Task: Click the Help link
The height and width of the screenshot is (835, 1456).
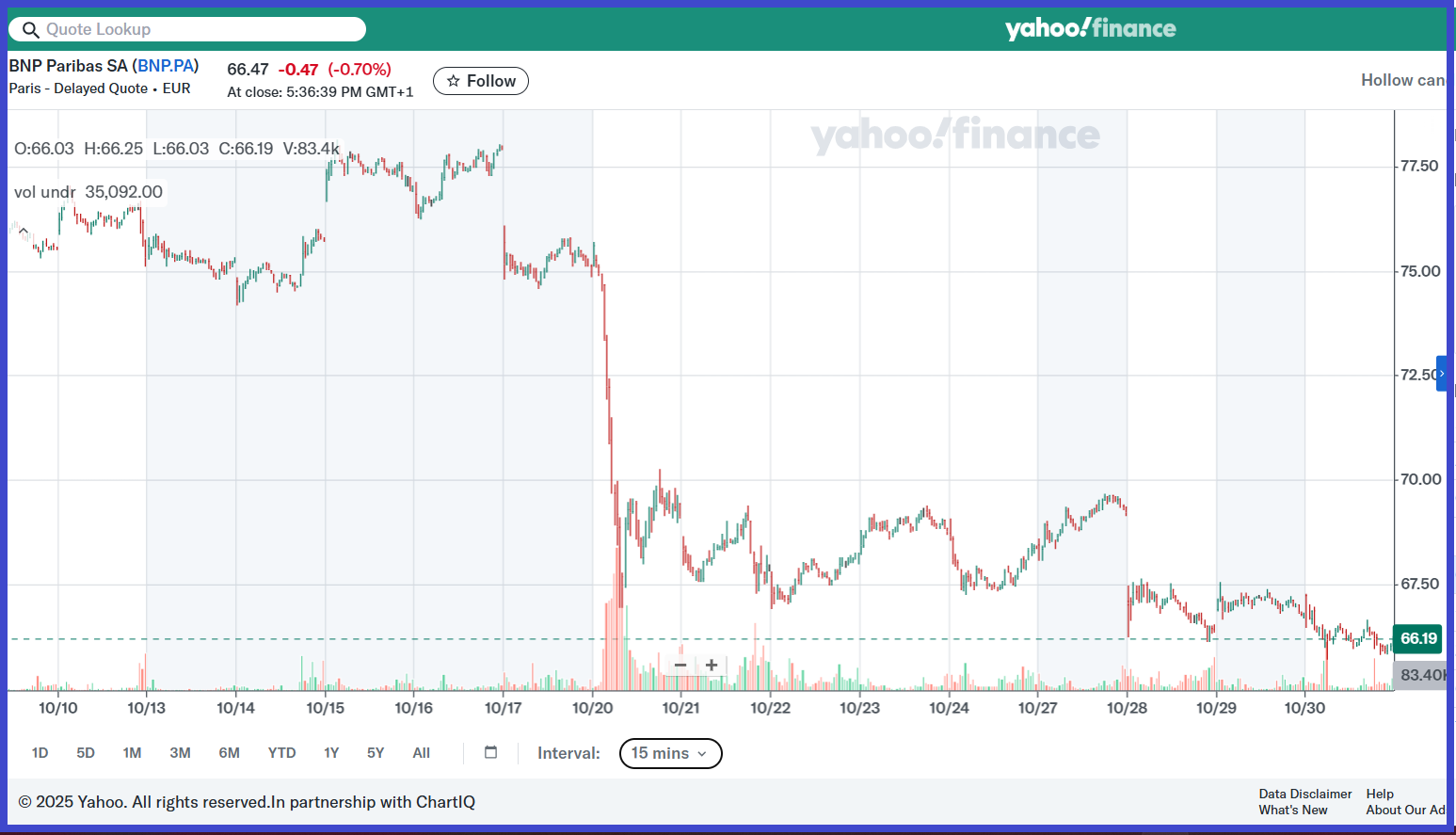Action: [1380, 794]
